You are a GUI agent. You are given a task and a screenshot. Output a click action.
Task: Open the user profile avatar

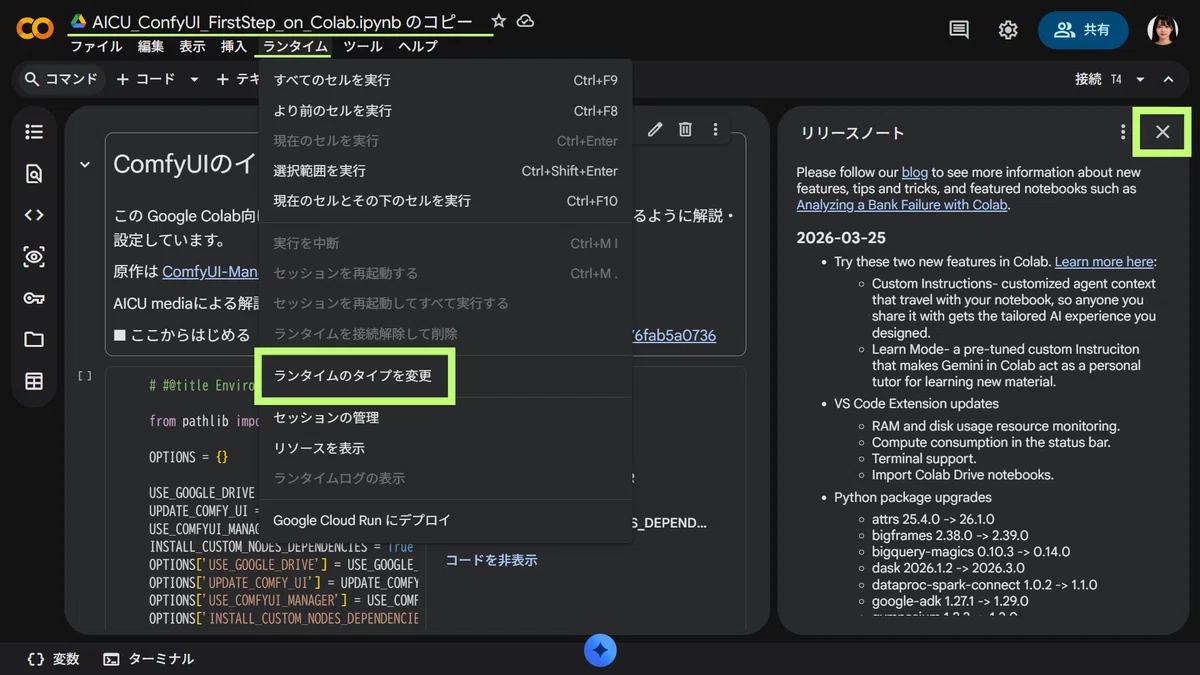click(x=1162, y=30)
